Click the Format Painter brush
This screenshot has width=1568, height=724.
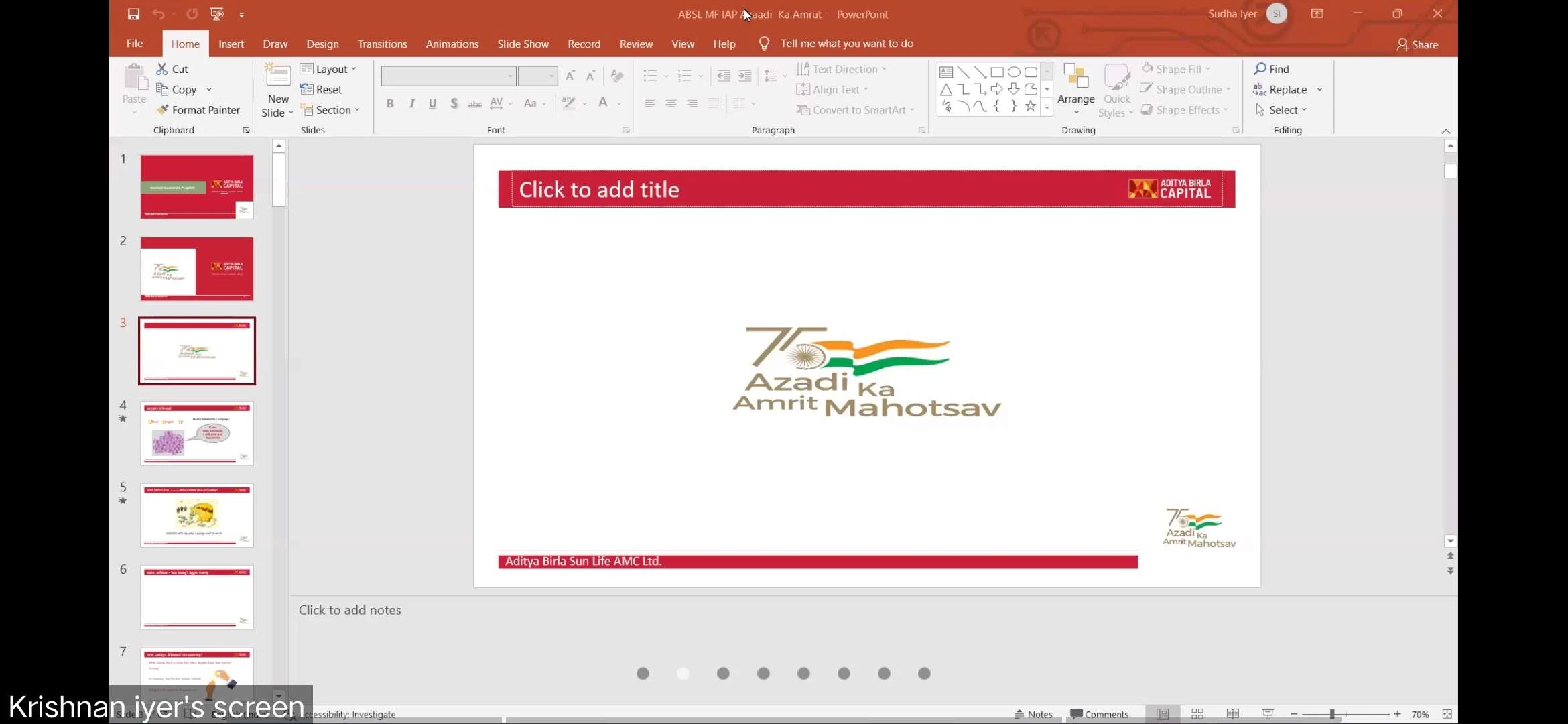[162, 110]
